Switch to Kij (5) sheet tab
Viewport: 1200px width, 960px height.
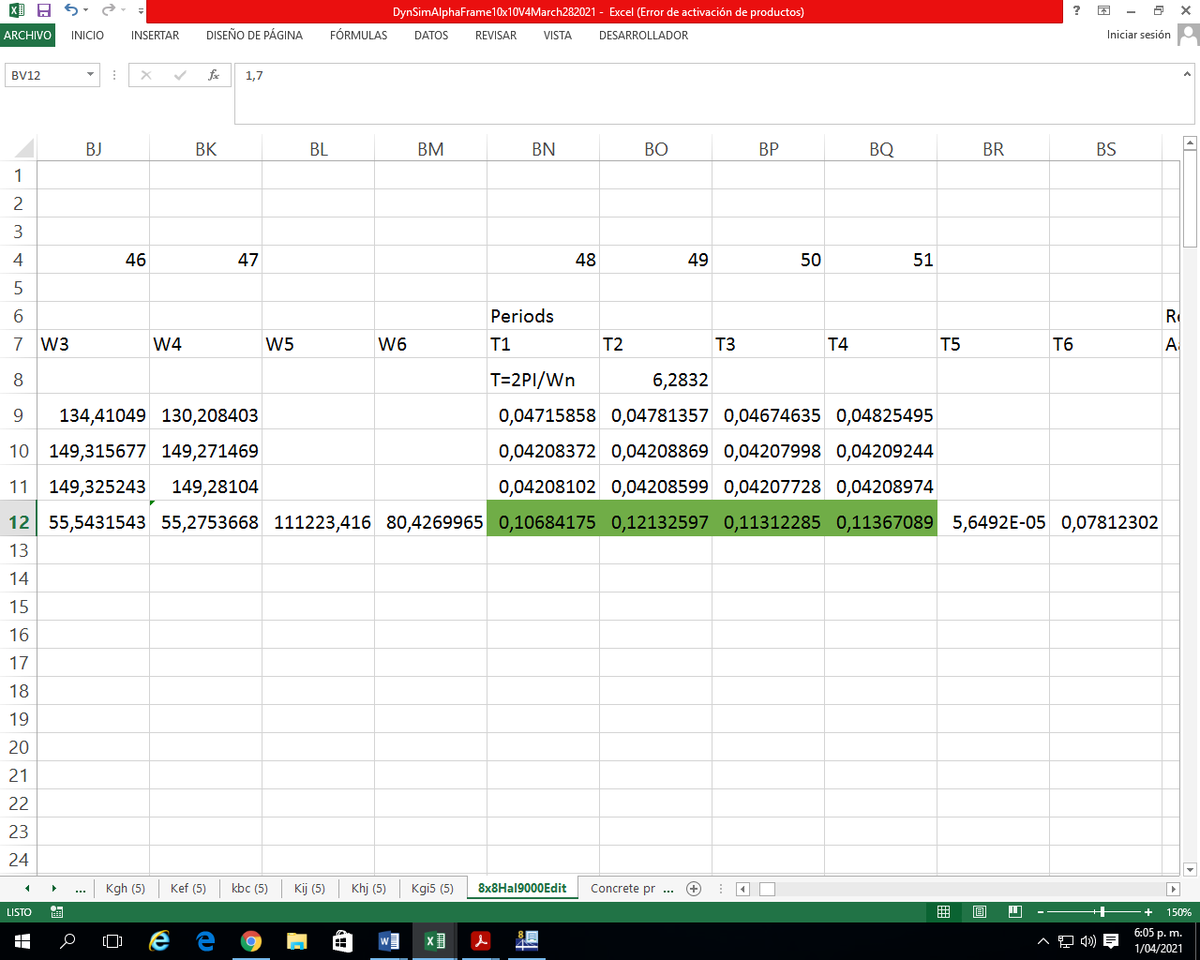pos(308,888)
